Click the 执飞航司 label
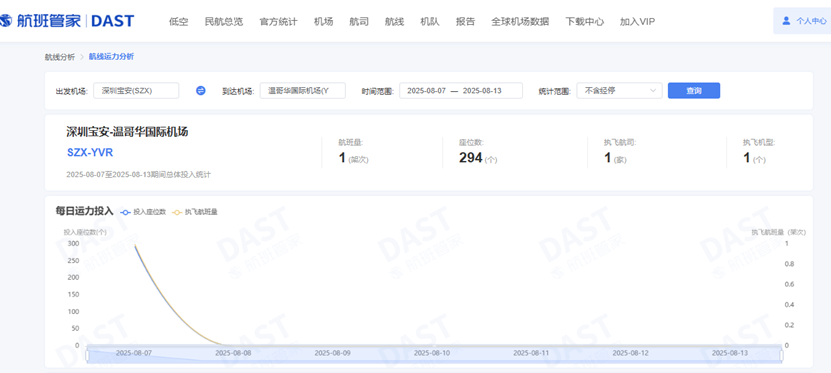Screen dimensions: 831x373 pyautogui.click(x=620, y=142)
